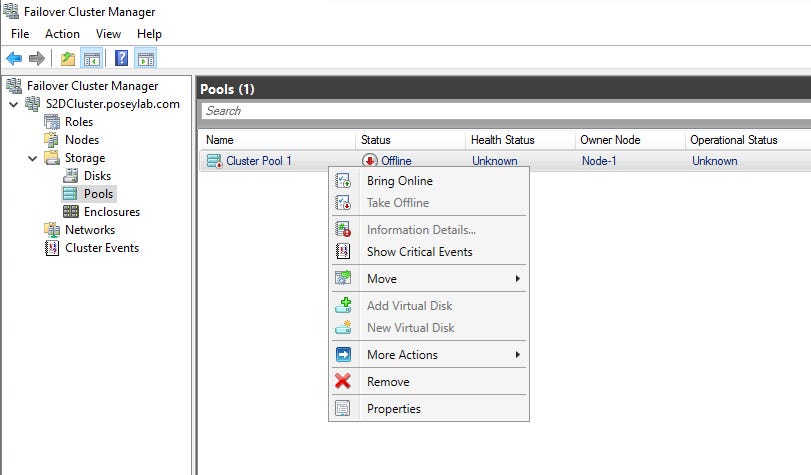Collapse the S2DCluster.poseylab.com tree node
Screen dimensions: 811x475
[x=13, y=104]
